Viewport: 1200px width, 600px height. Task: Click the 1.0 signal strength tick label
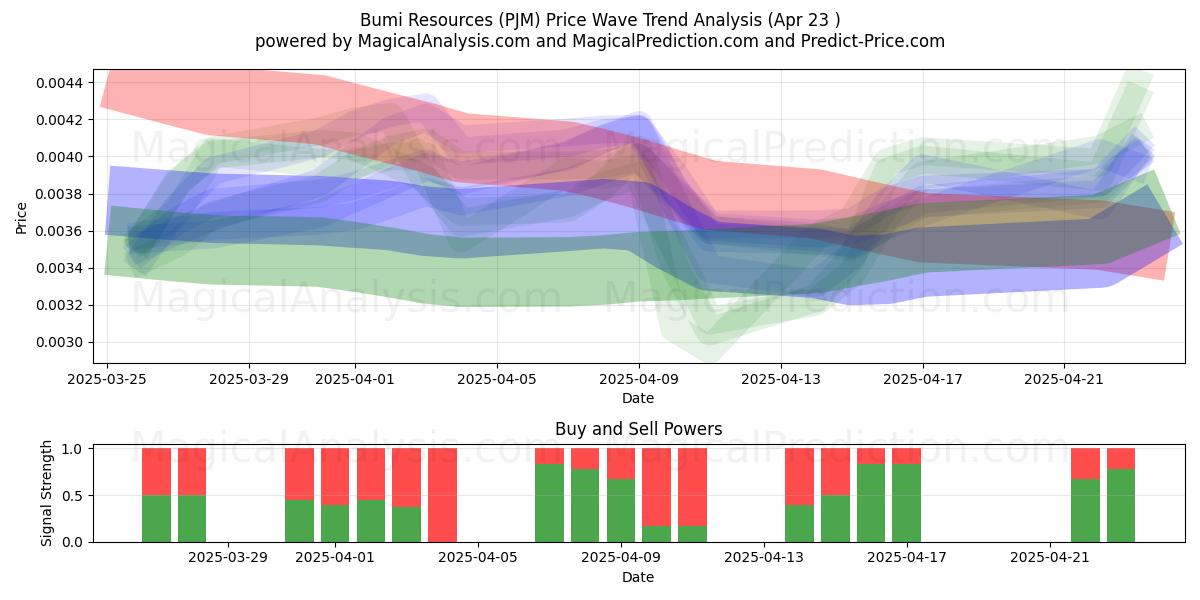pyautogui.click(x=73, y=449)
